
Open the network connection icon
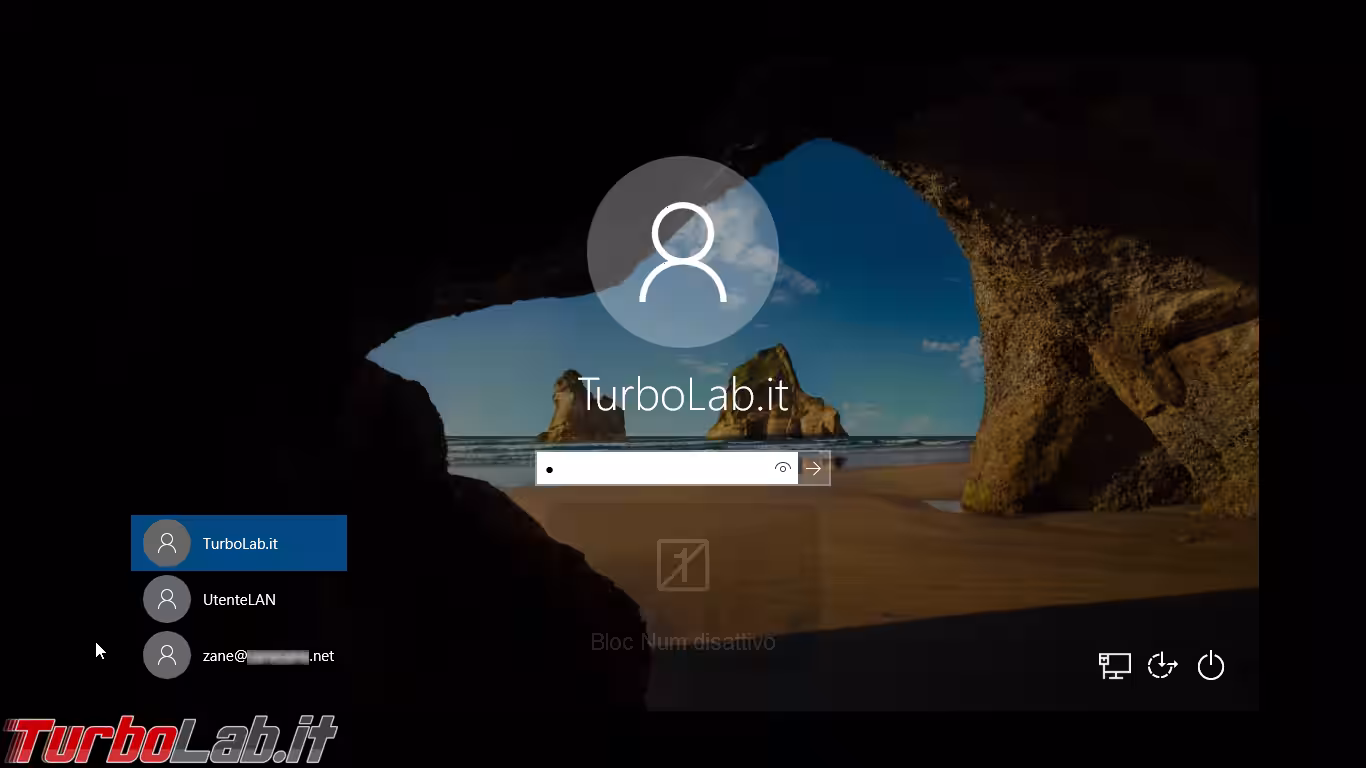1114,666
